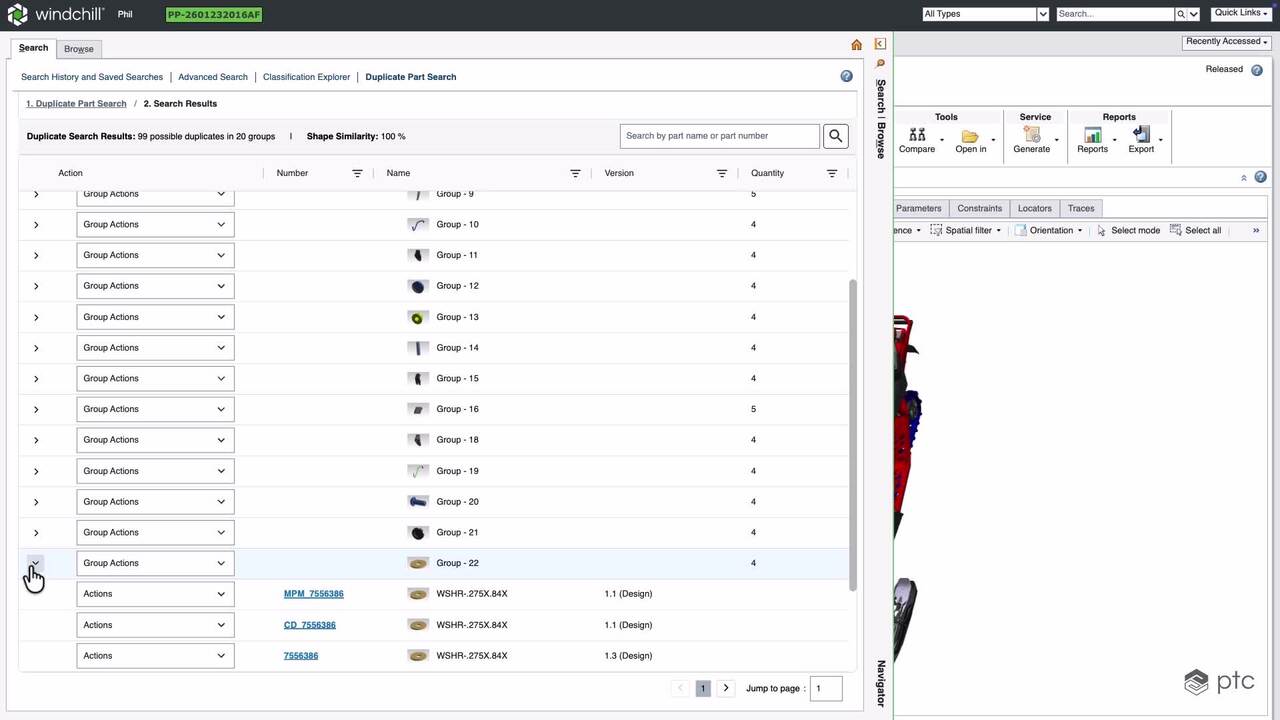
Task: Collapse the Search/Browse side panel
Action: (x=880, y=44)
